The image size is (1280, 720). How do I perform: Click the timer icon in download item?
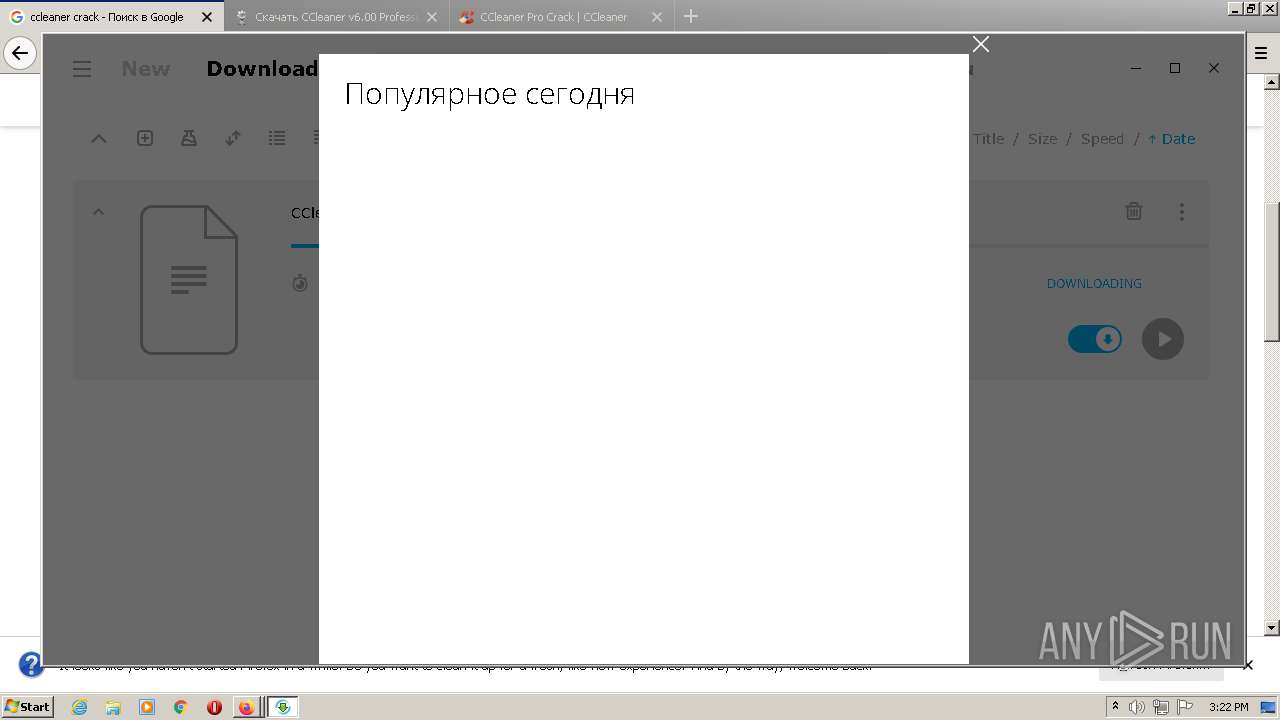click(300, 284)
